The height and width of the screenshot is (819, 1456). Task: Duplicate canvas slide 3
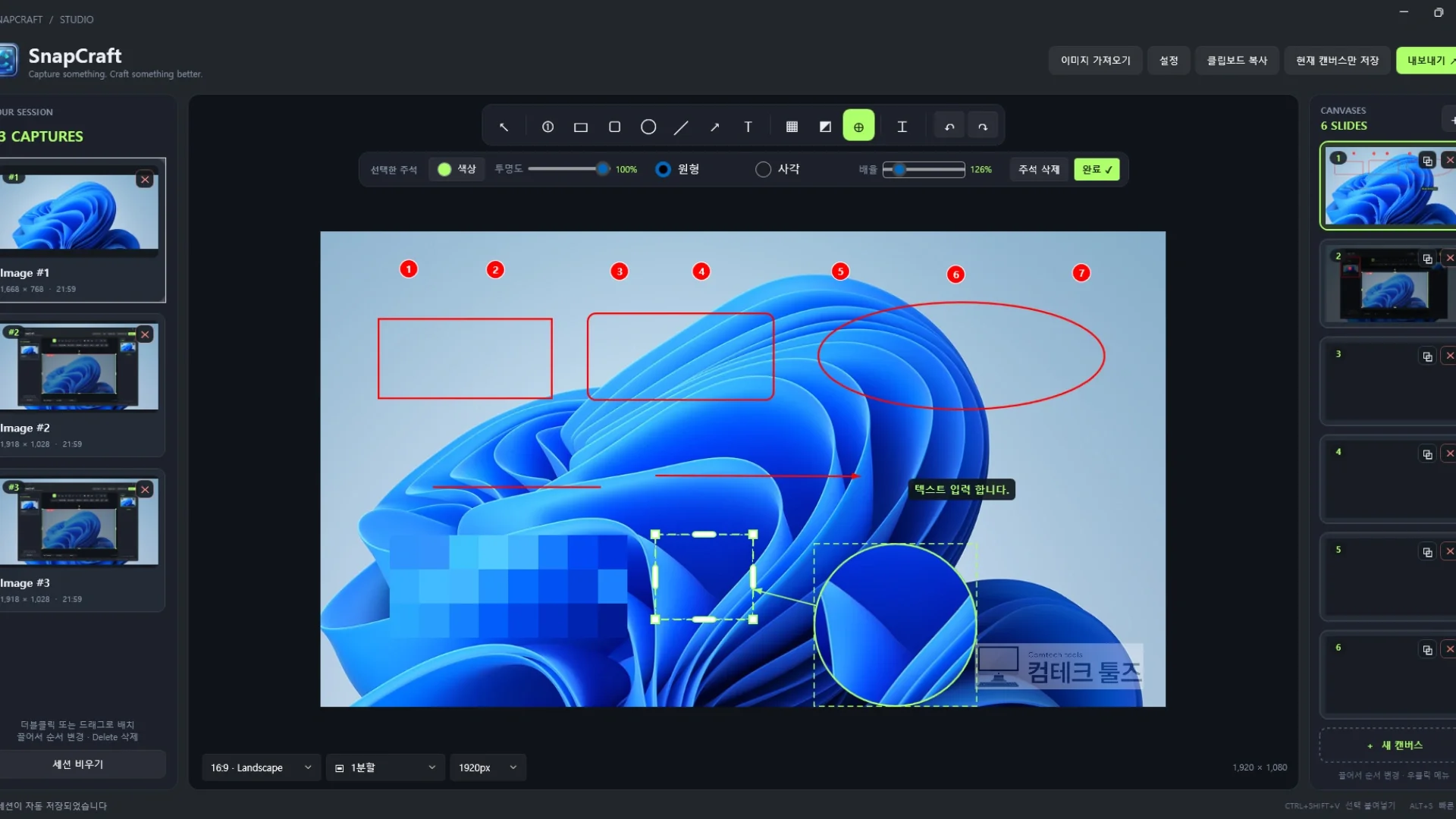[1427, 356]
